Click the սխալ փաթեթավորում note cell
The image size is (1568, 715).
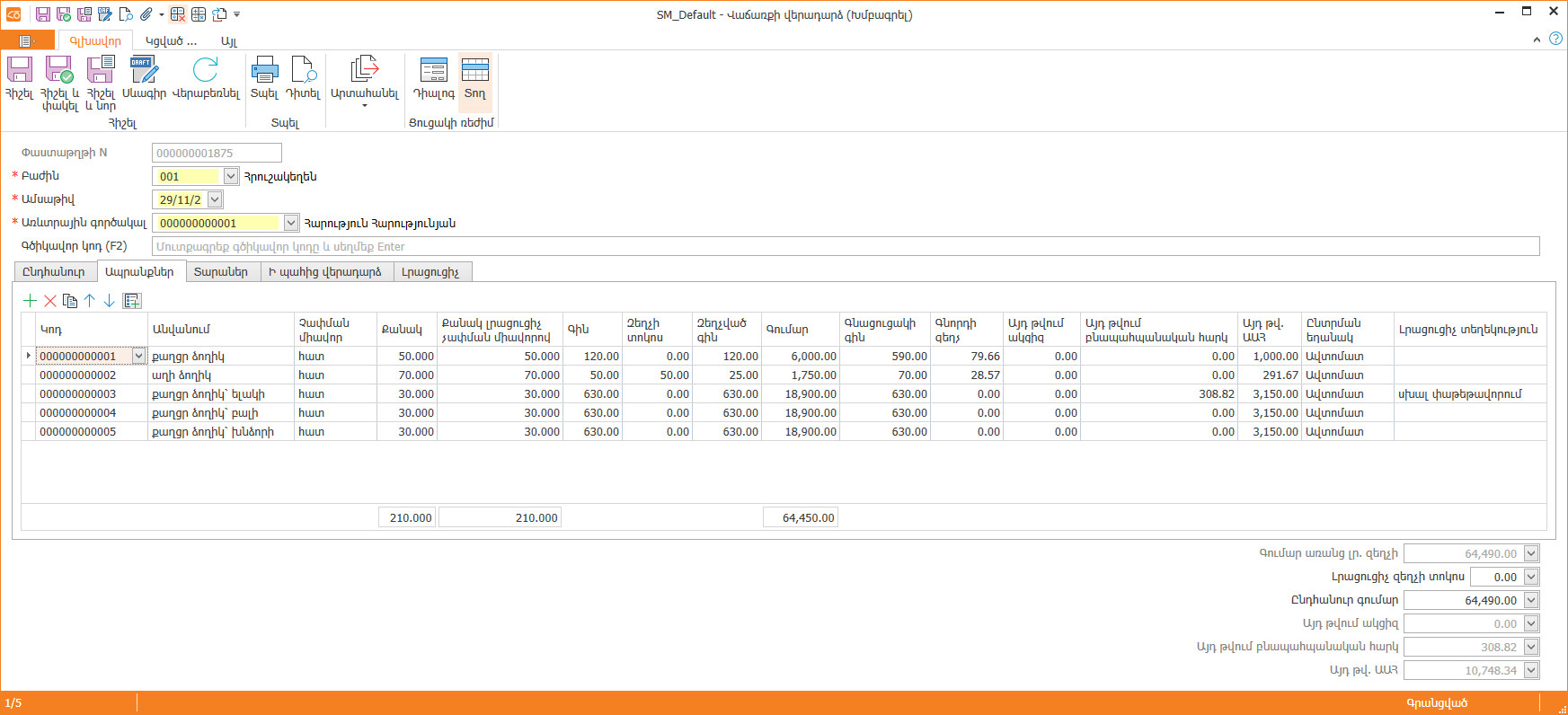click(x=1469, y=394)
